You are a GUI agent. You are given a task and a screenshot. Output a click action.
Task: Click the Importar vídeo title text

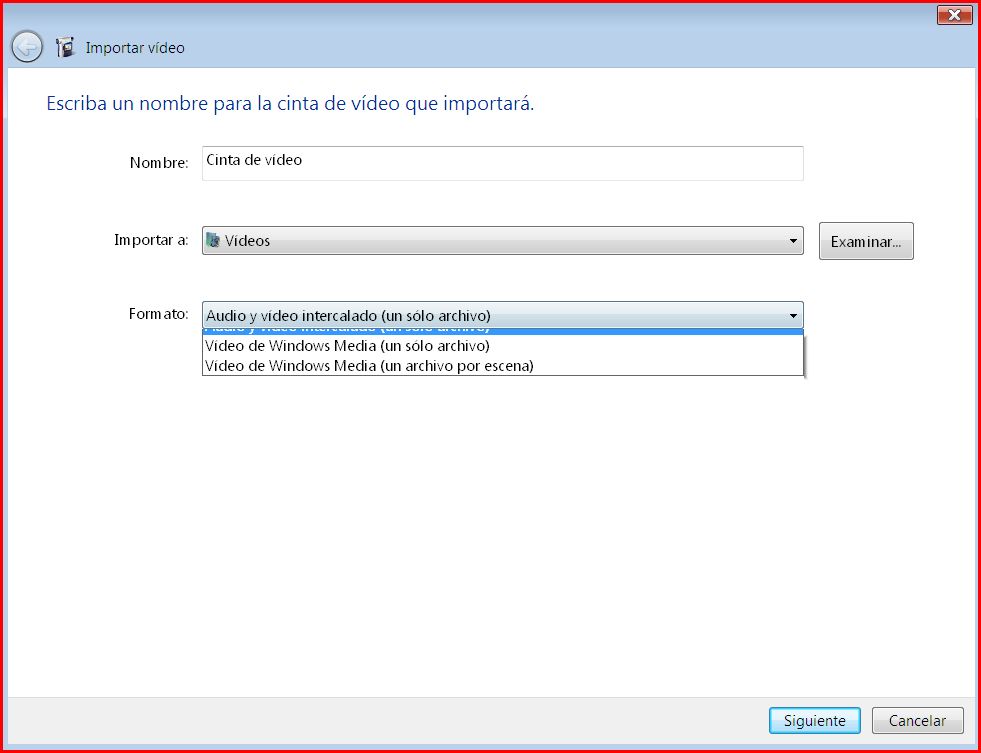[x=135, y=48]
